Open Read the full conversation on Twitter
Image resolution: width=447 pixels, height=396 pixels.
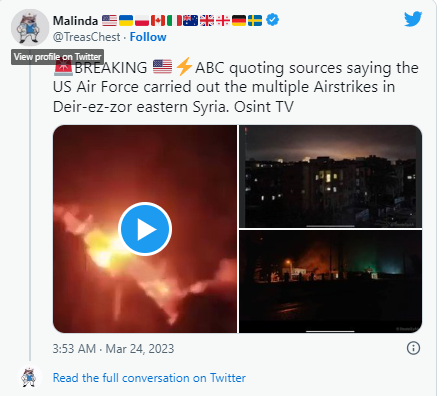[149, 378]
